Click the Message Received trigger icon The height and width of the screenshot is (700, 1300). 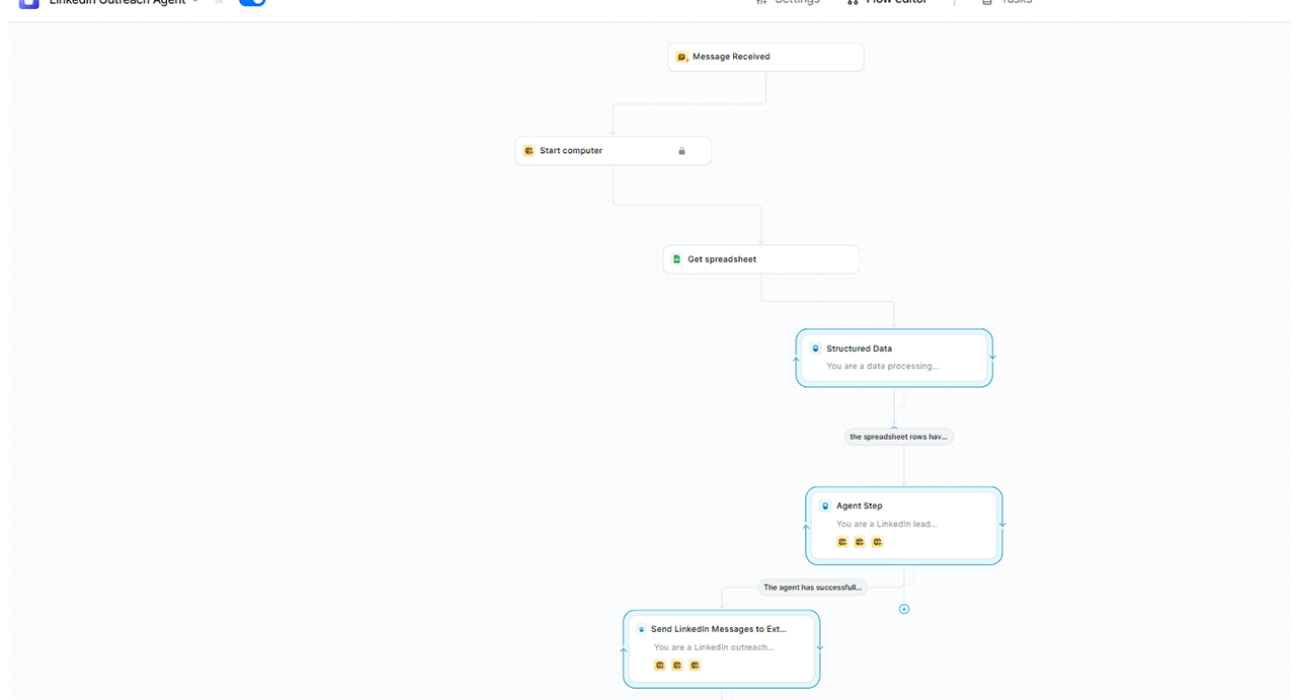tap(683, 57)
